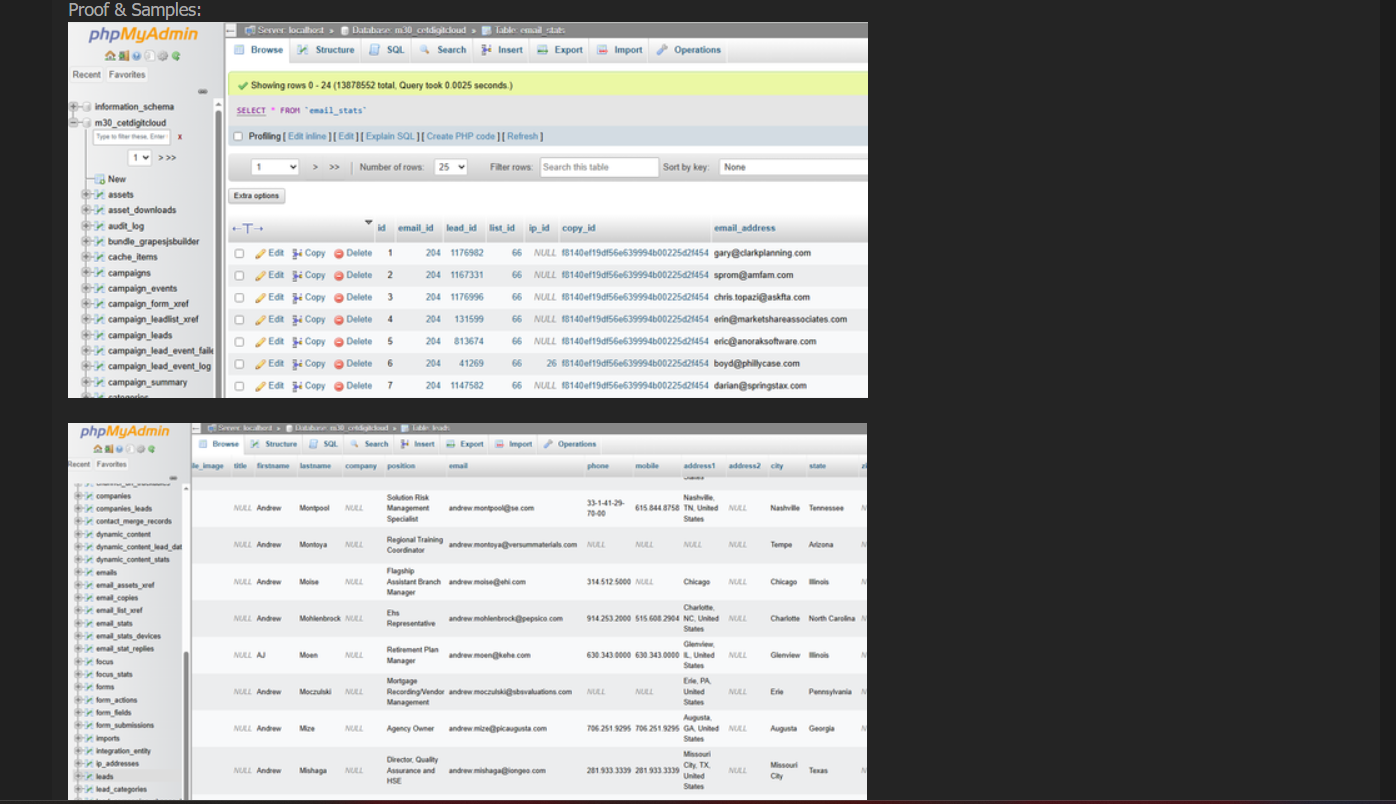Click the 'Explain SQL' link
The height and width of the screenshot is (804, 1396).
tap(390, 137)
